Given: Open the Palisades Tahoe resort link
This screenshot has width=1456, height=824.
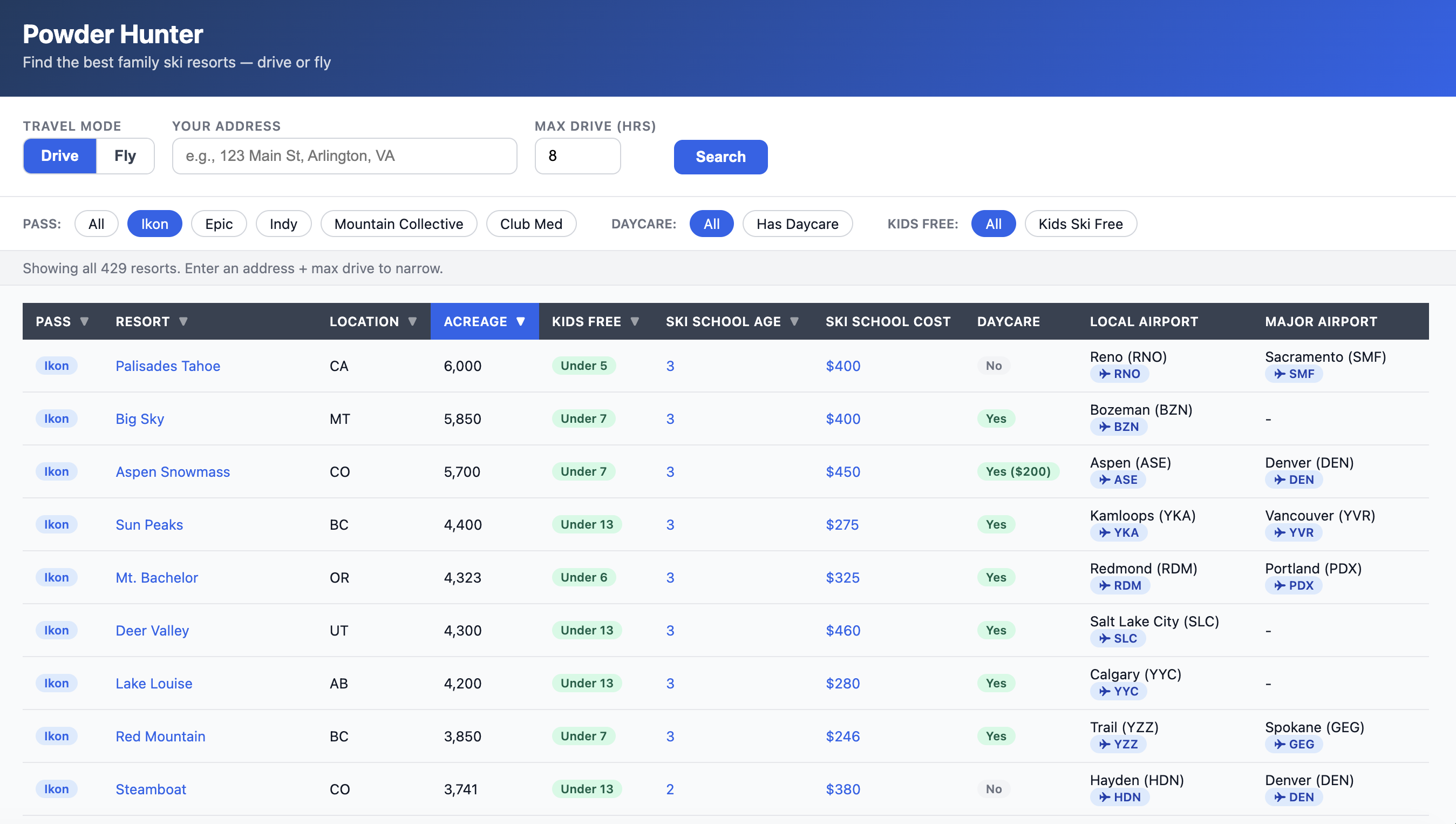Looking at the screenshot, I should coord(168,366).
